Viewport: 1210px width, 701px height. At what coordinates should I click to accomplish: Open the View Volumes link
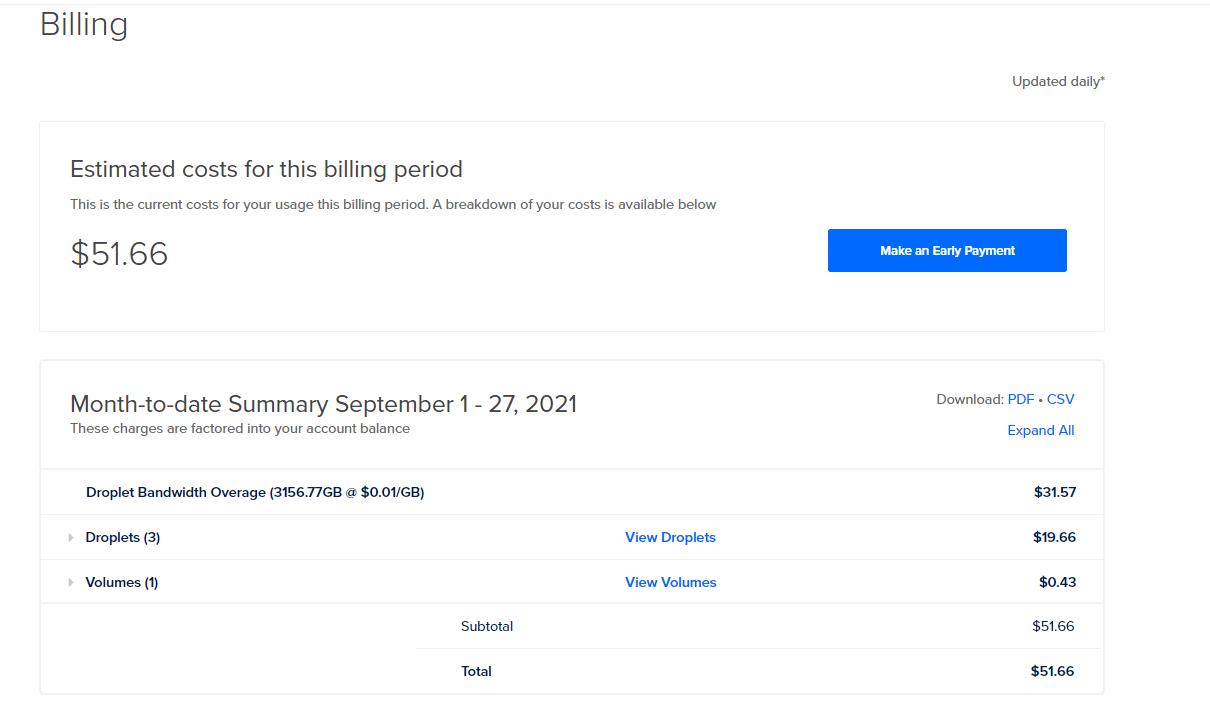point(671,582)
